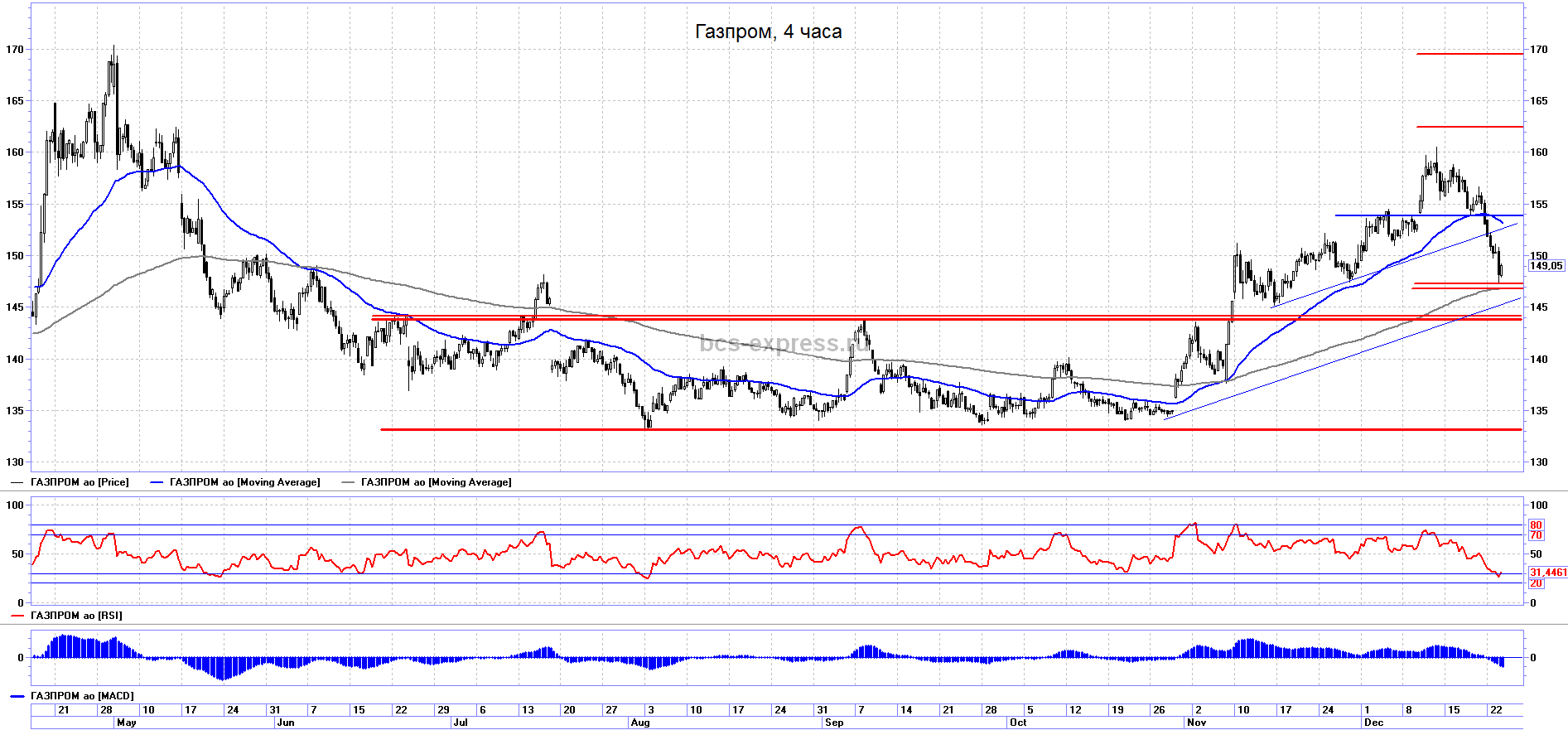The width and height of the screenshot is (1568, 730).
Task: Click "135" on the left price axis
Action: click(15, 411)
